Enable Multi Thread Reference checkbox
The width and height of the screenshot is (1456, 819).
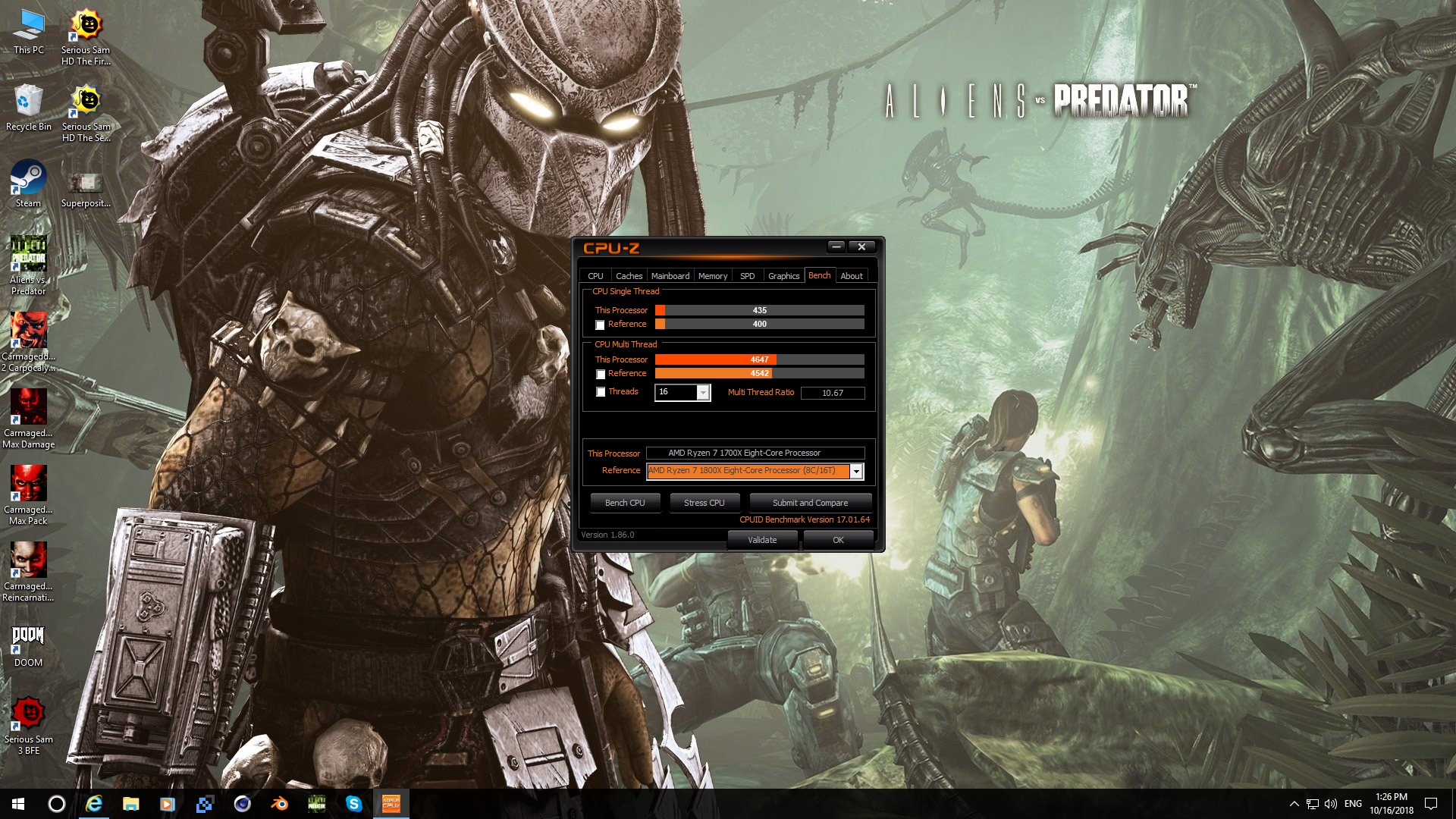tap(600, 375)
